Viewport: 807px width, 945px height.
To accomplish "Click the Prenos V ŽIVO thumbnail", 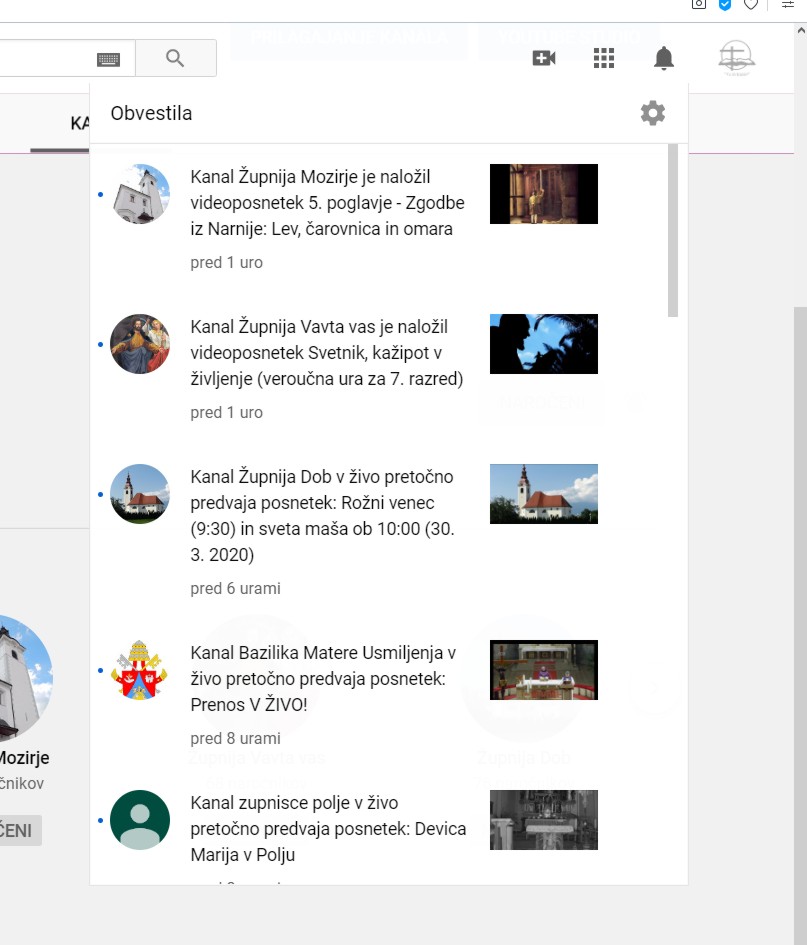I will (543, 670).
